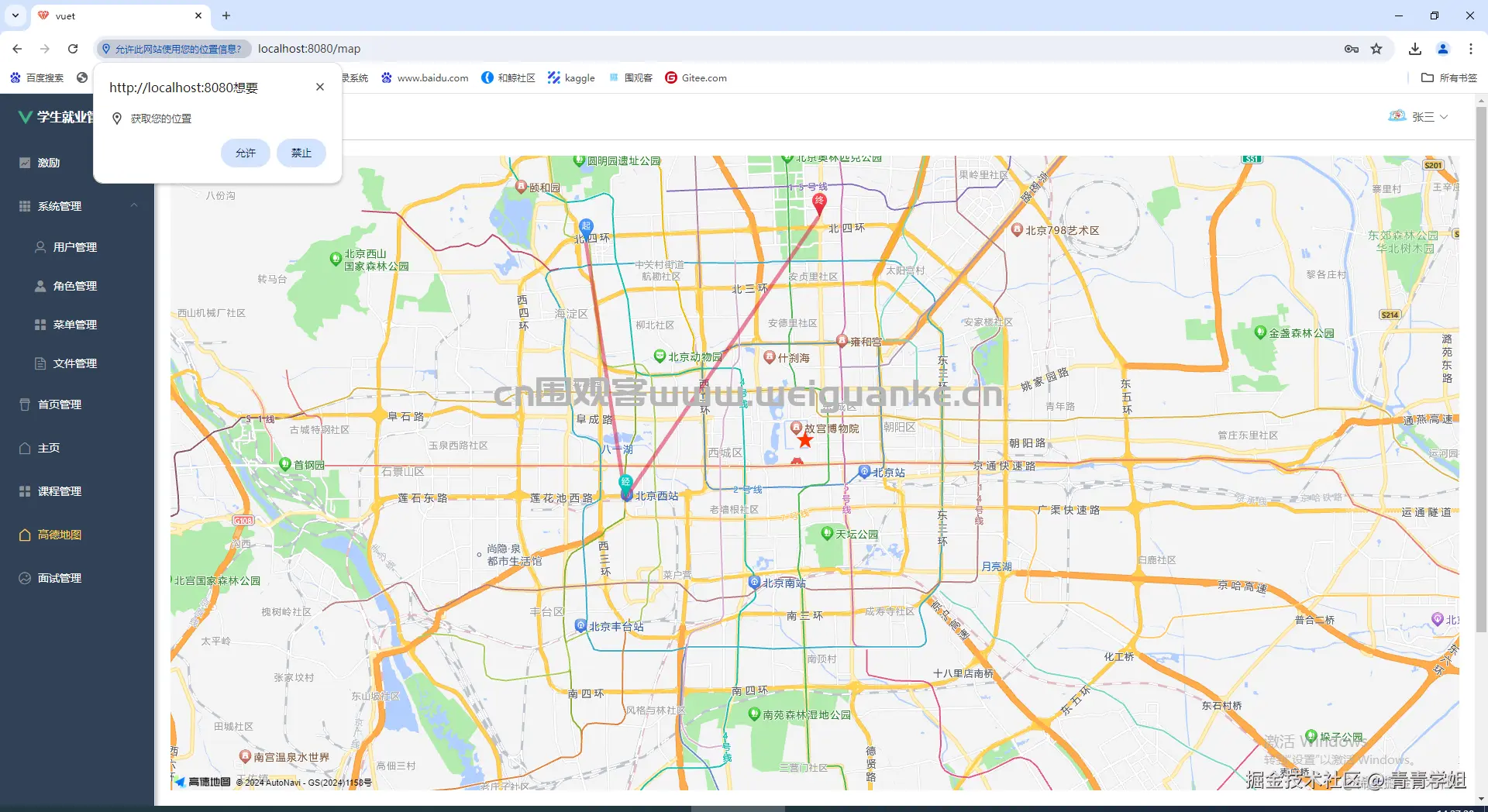Click the 高德地图 house icon
The width and height of the screenshot is (1488, 812).
25,535
